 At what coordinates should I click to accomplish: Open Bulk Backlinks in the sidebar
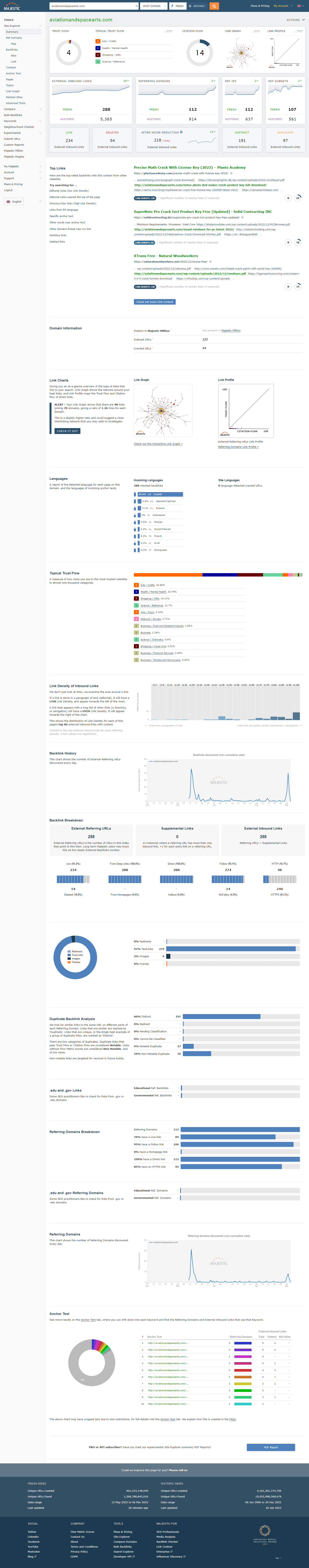click(13, 115)
